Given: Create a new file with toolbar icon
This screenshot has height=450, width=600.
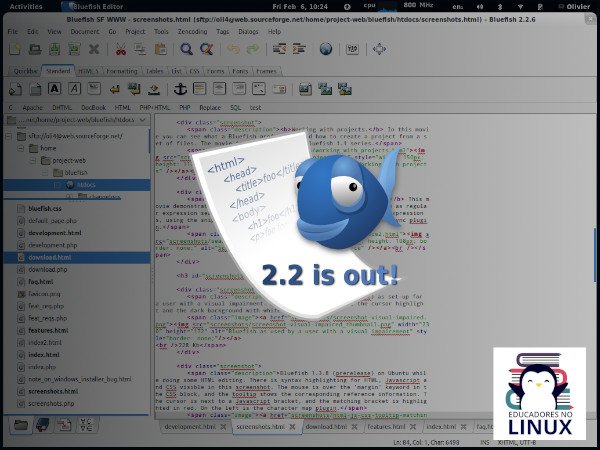Looking at the screenshot, I should tap(15, 49).
